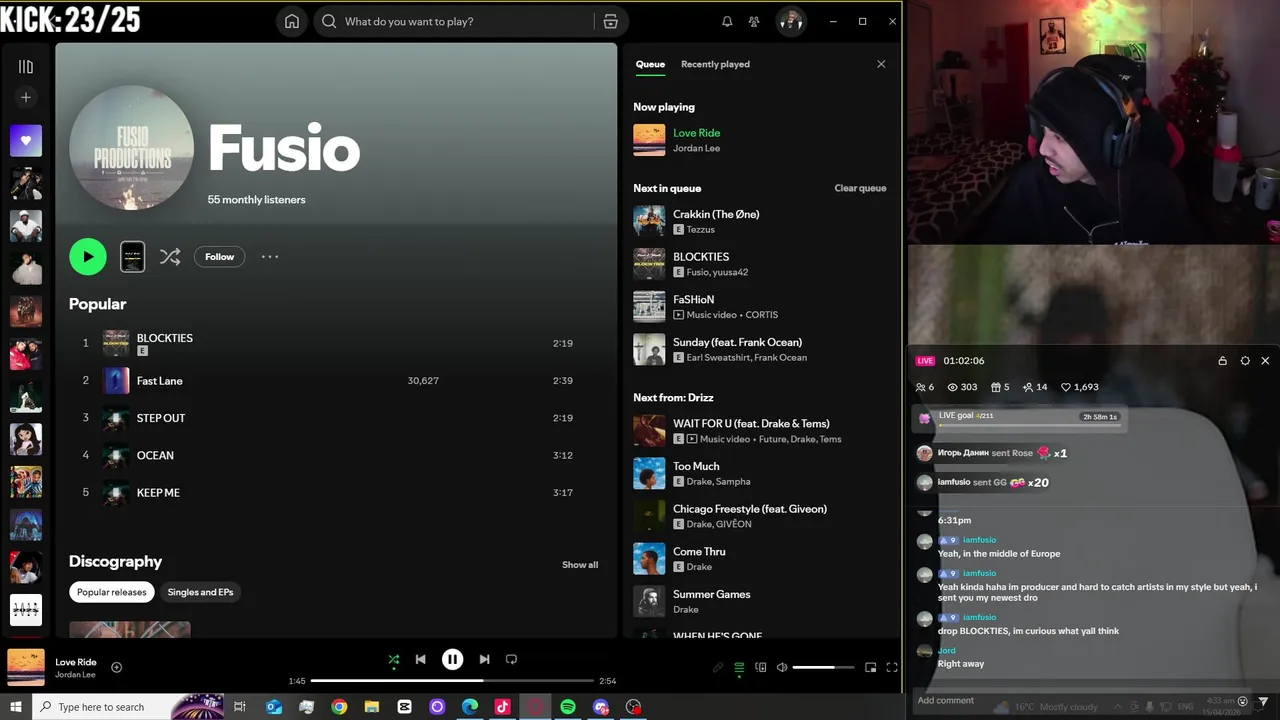This screenshot has height=720, width=1280.
Task: Enable shuffle for Fusio
Action: point(170,257)
